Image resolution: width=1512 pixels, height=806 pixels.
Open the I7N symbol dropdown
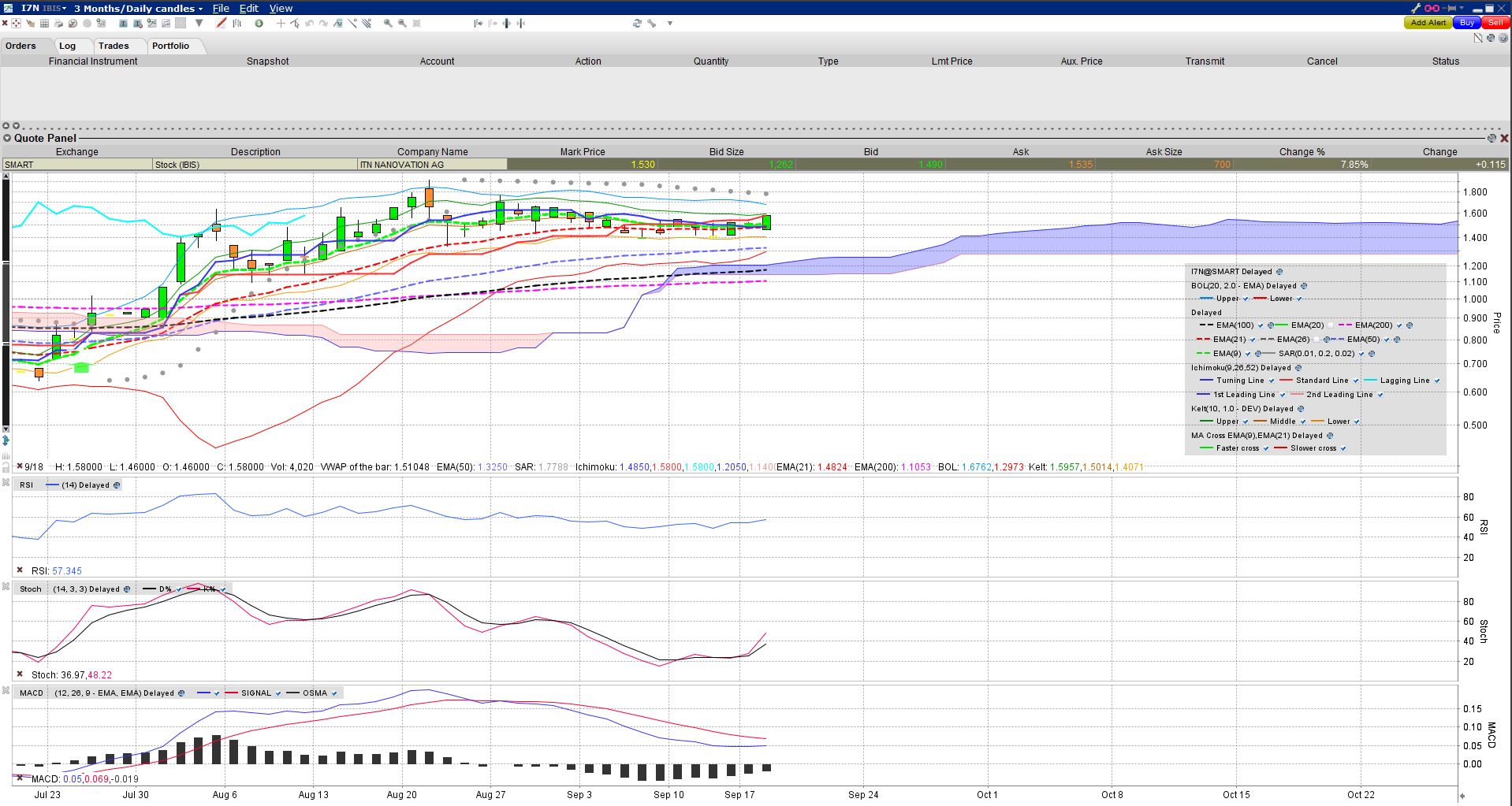[43, 8]
